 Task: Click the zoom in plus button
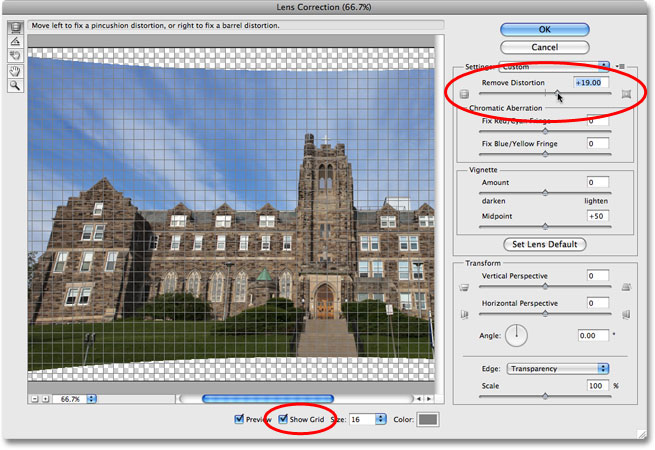click(x=45, y=399)
